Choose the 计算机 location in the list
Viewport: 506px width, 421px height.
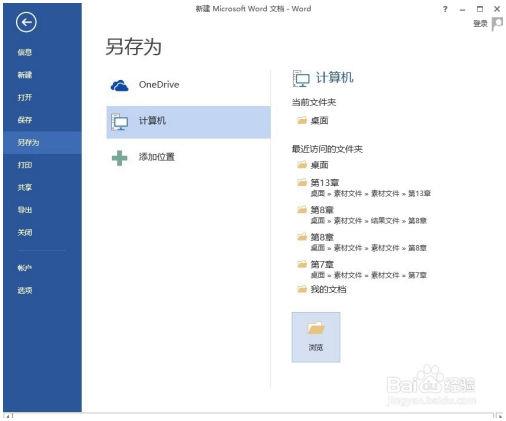tap(188, 122)
